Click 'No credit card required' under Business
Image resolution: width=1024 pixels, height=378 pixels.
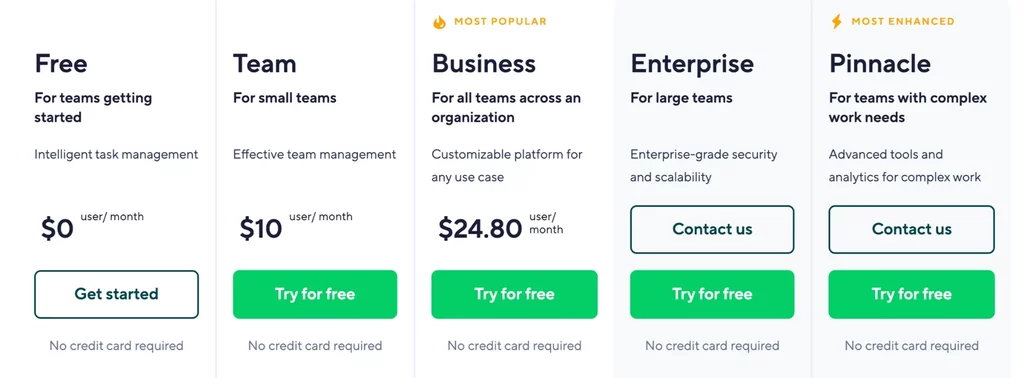pos(515,345)
